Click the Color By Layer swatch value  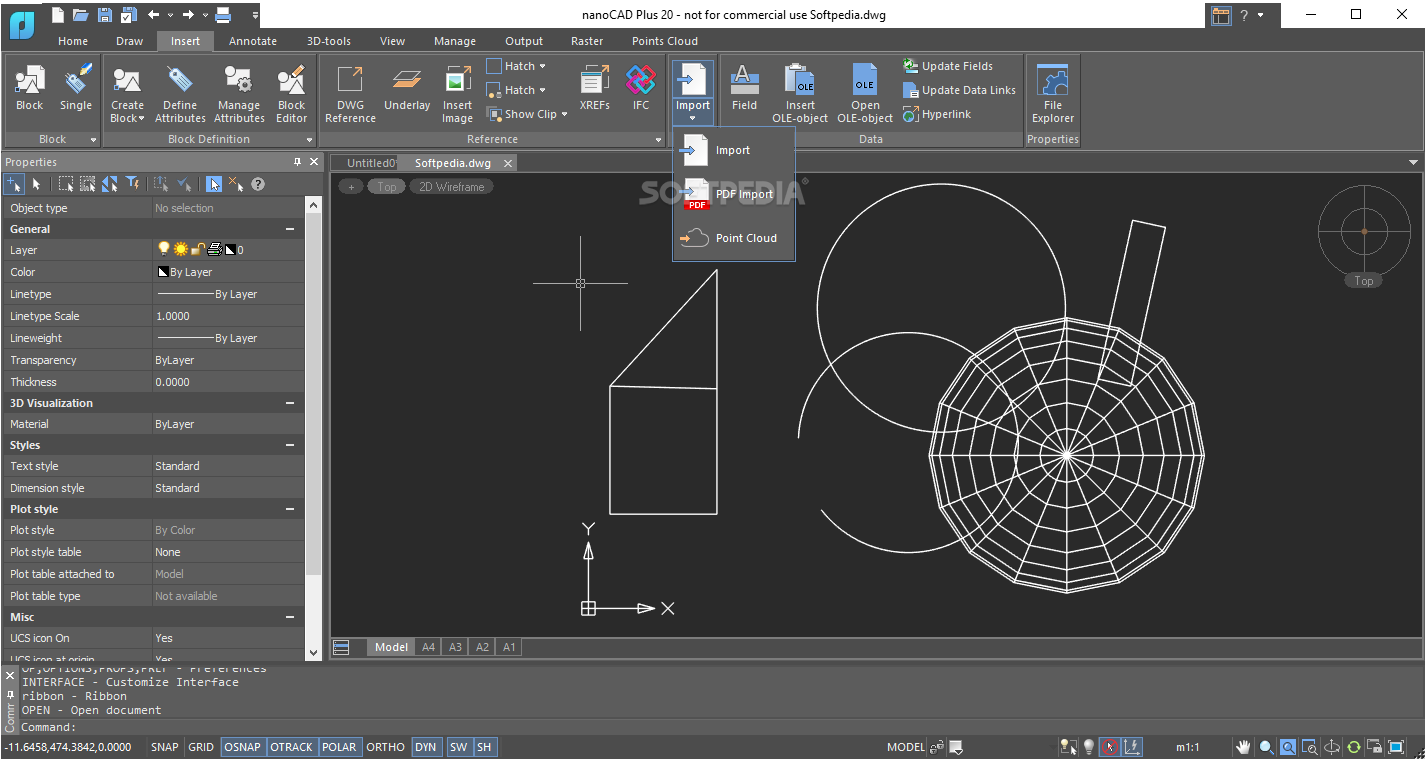[228, 272]
